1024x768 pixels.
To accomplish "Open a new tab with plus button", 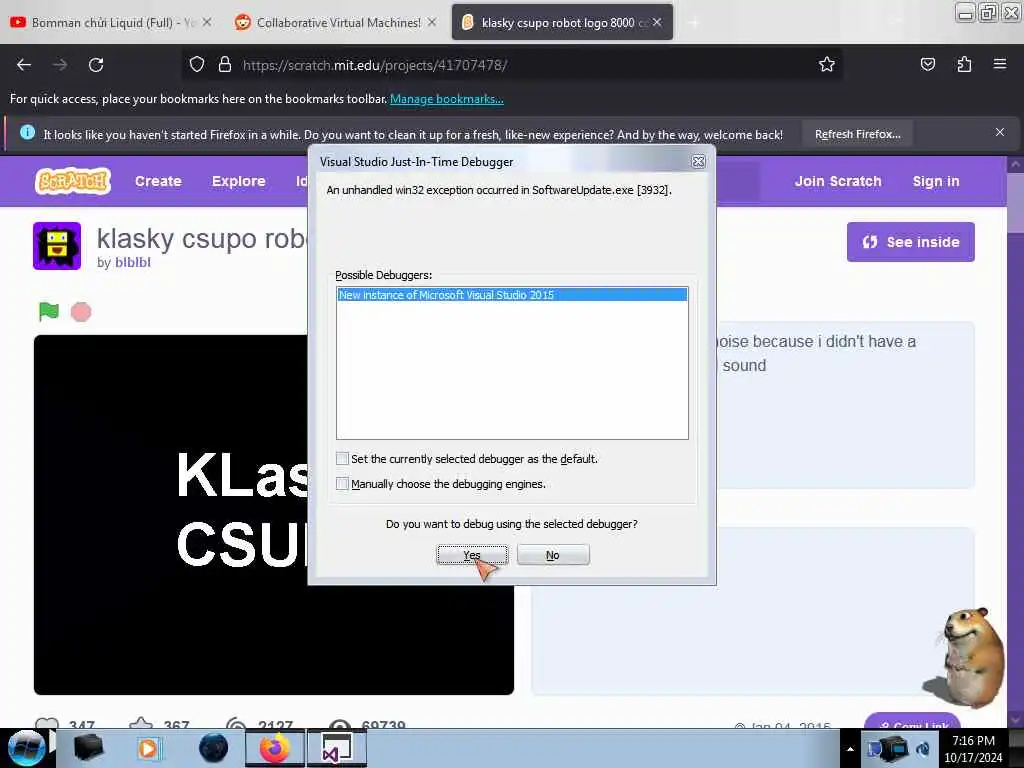I will tap(693, 23).
